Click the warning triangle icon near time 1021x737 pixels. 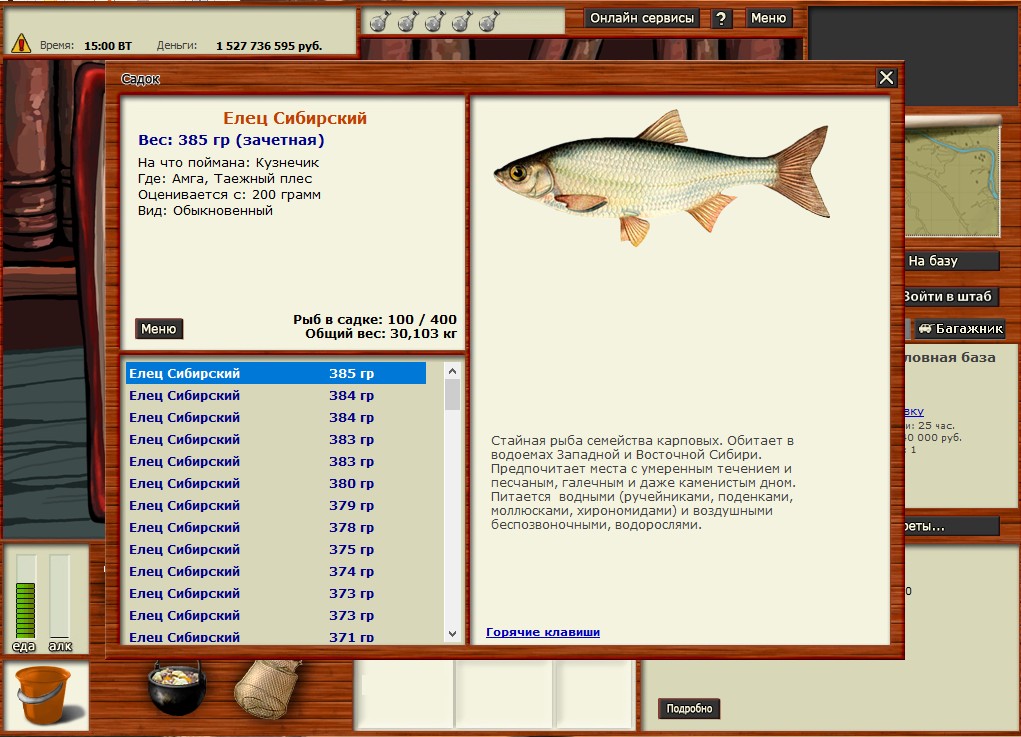click(21, 44)
